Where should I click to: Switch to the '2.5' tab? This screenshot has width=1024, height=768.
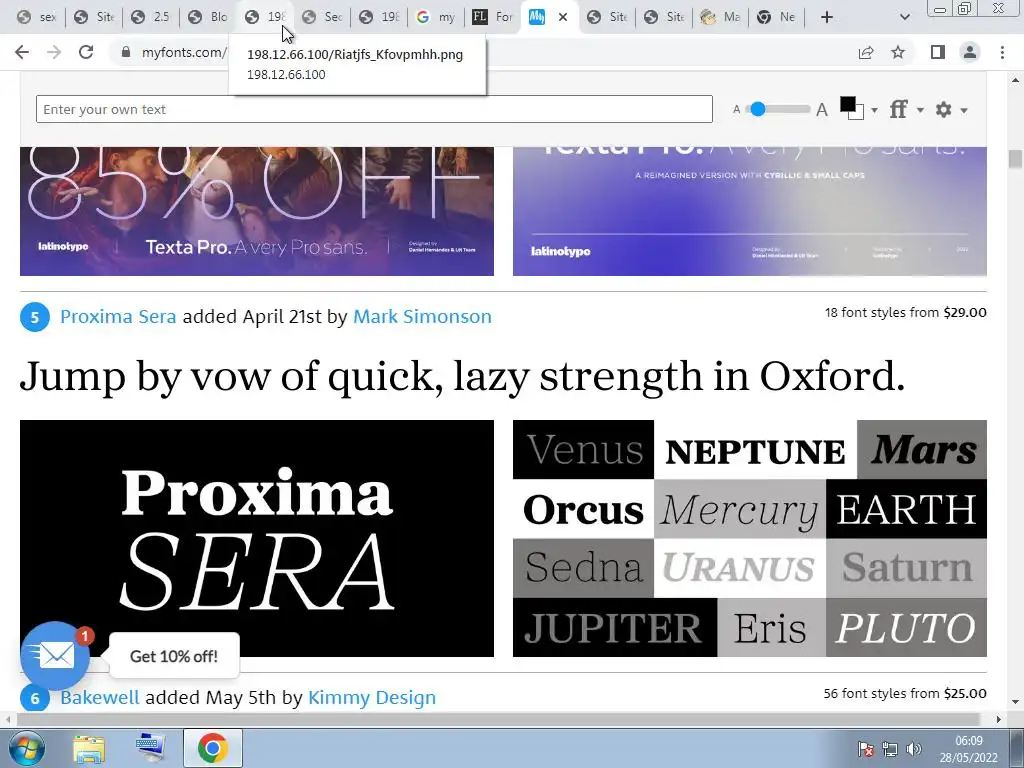pyautogui.click(x=151, y=17)
